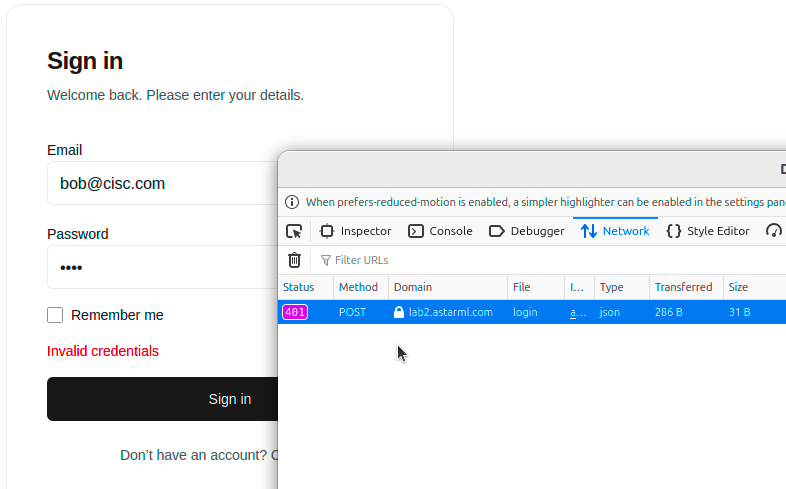Click the lock icon beside lab2.astarml.com
786x489 pixels.
[399, 312]
